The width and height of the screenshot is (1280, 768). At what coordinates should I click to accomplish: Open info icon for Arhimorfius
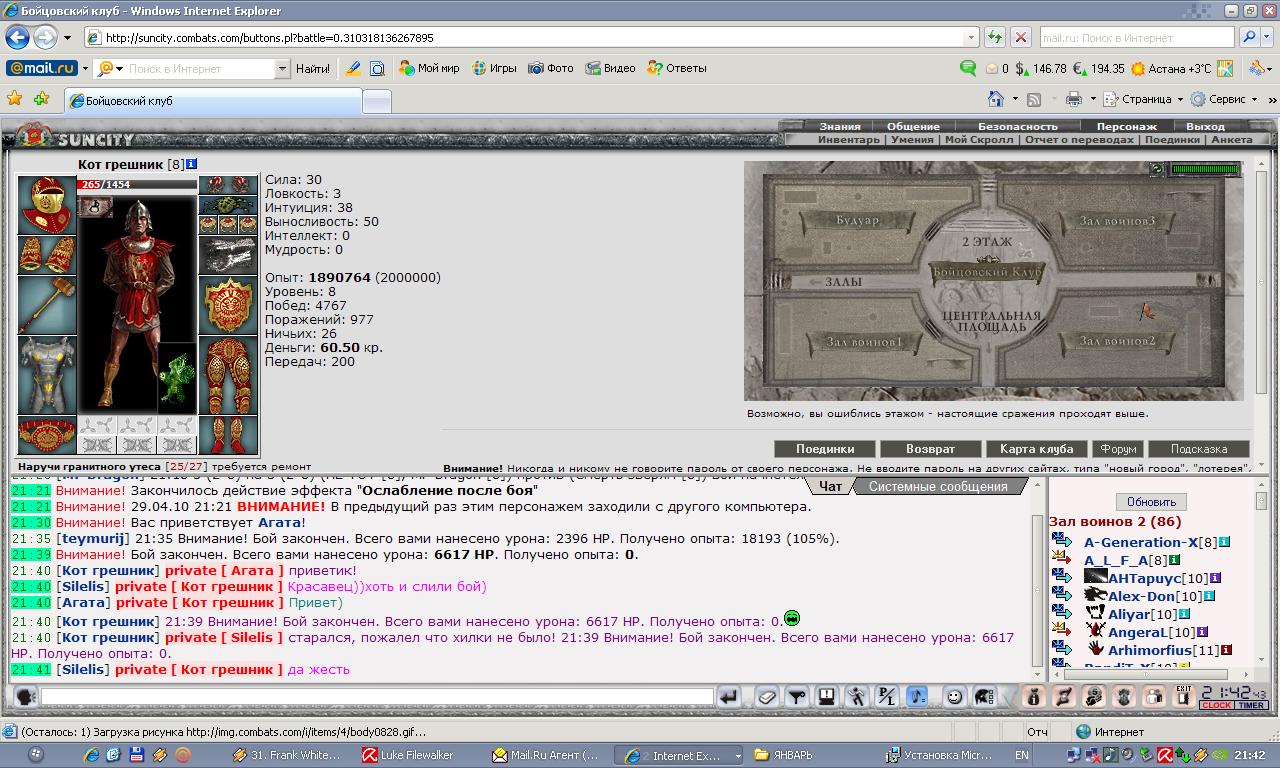[x=1226, y=650]
